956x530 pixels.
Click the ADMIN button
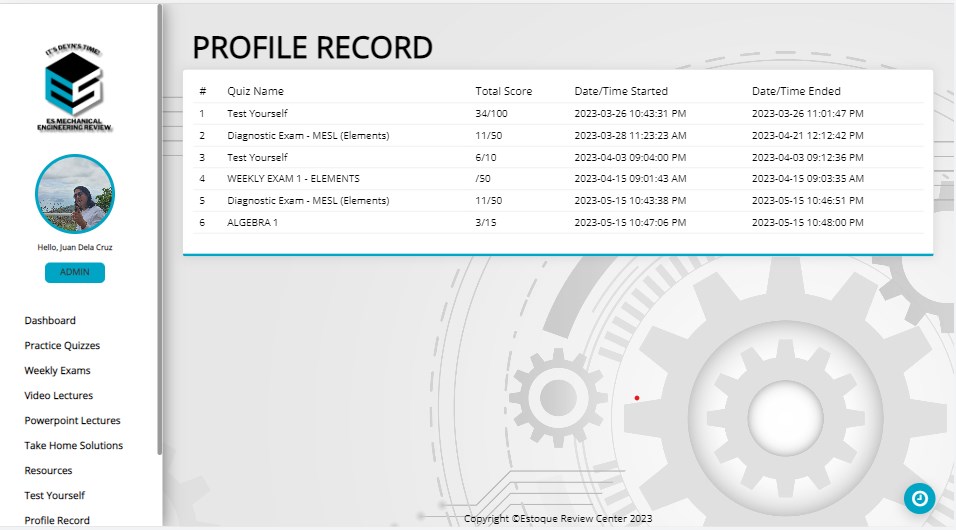[x=75, y=272]
